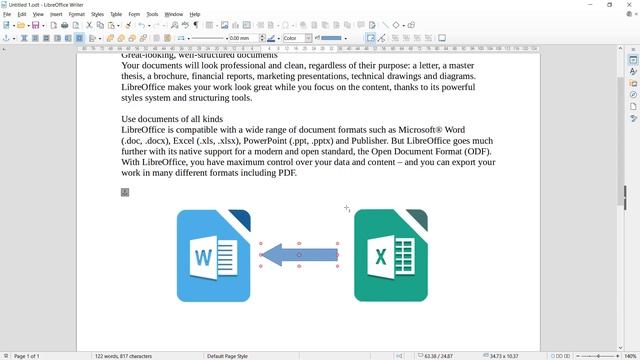
Task: Expand the Save dropdown arrow
Action: click(43, 26)
